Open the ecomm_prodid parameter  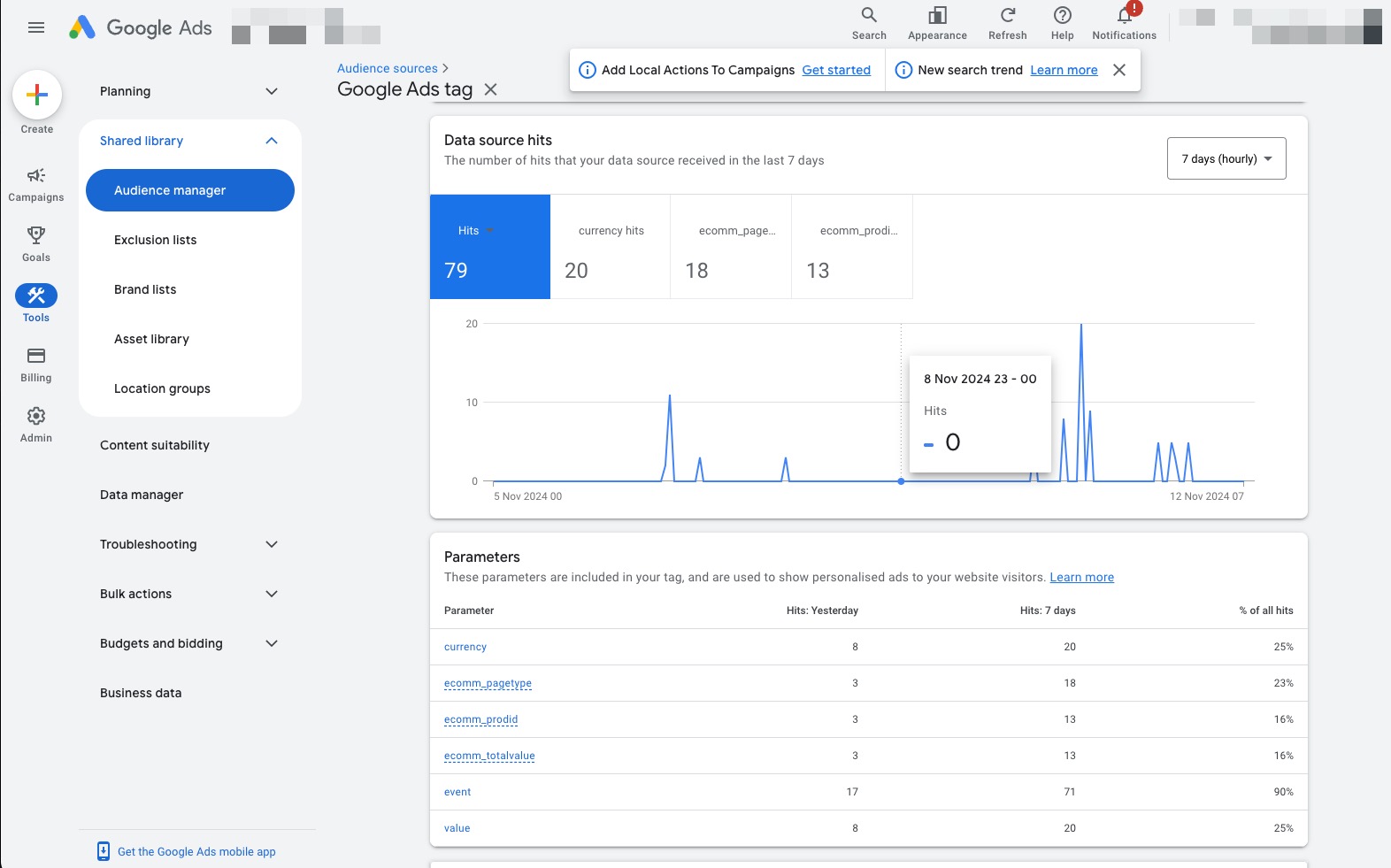click(x=480, y=719)
